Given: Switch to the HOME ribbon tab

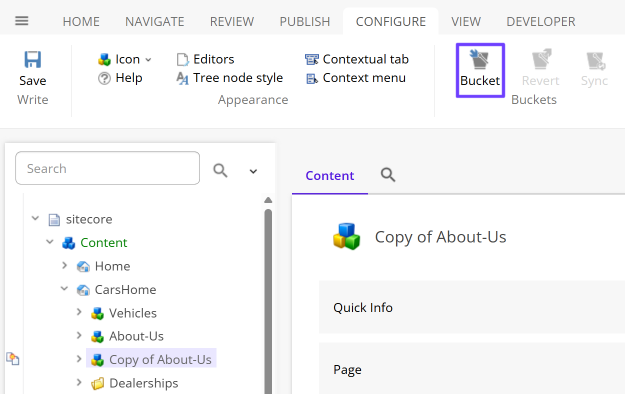Looking at the screenshot, I should (x=81, y=22).
